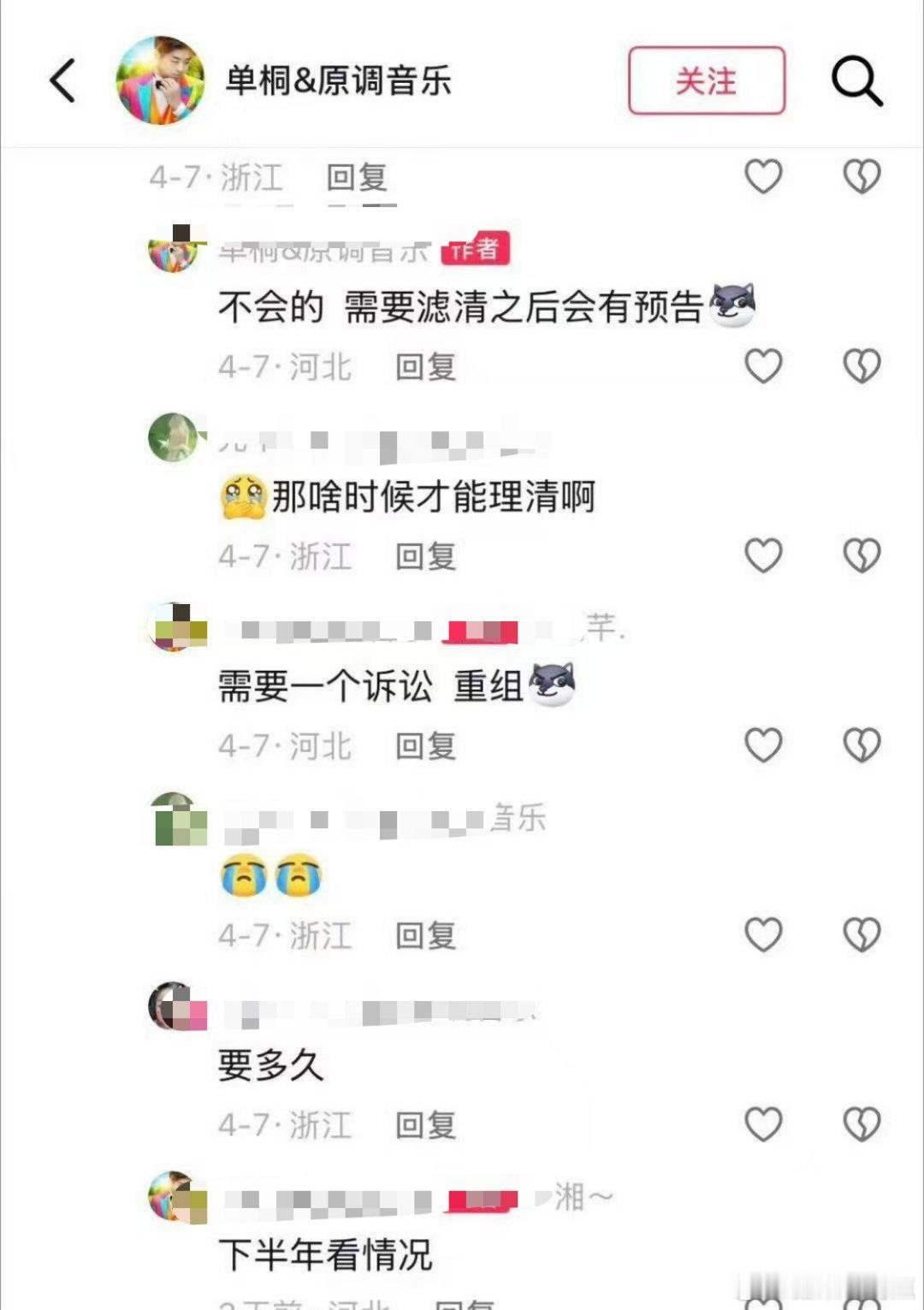Screen dimensions: 924x1310
Task: Reply to the 需要一个诉讼 重组 comment
Action: pos(425,746)
